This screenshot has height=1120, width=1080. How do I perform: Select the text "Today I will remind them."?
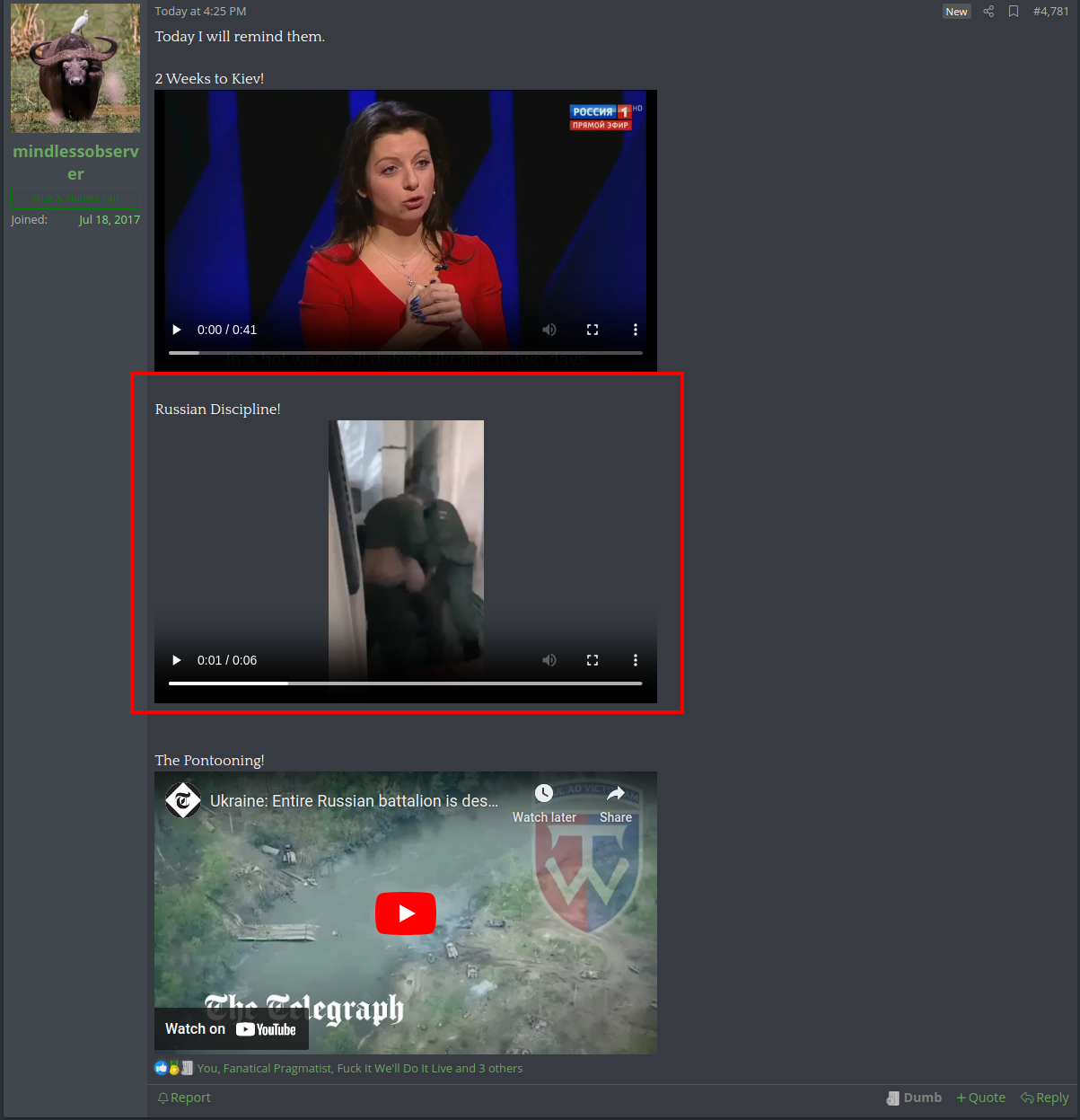(x=240, y=37)
